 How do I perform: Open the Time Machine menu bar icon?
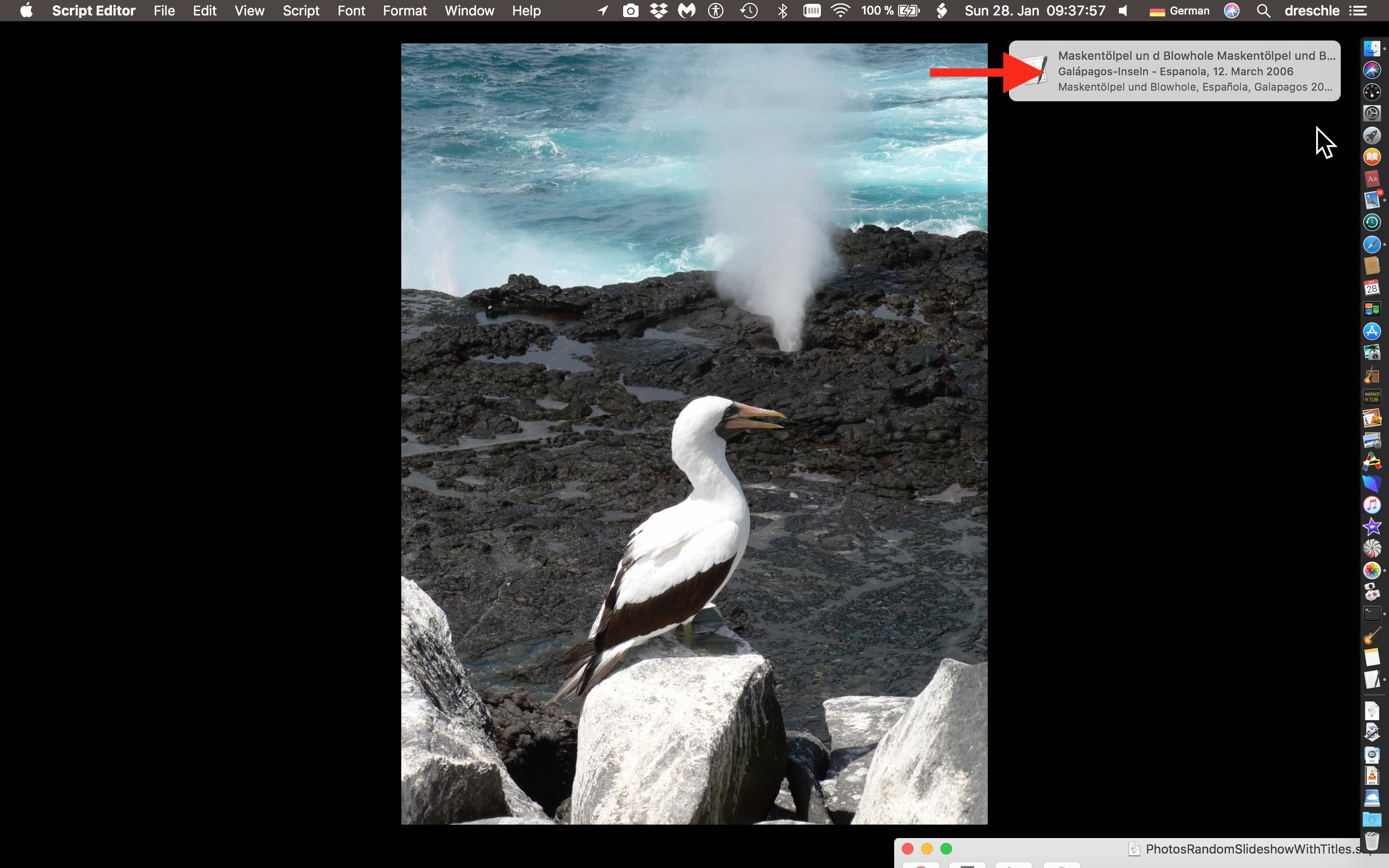(749, 11)
